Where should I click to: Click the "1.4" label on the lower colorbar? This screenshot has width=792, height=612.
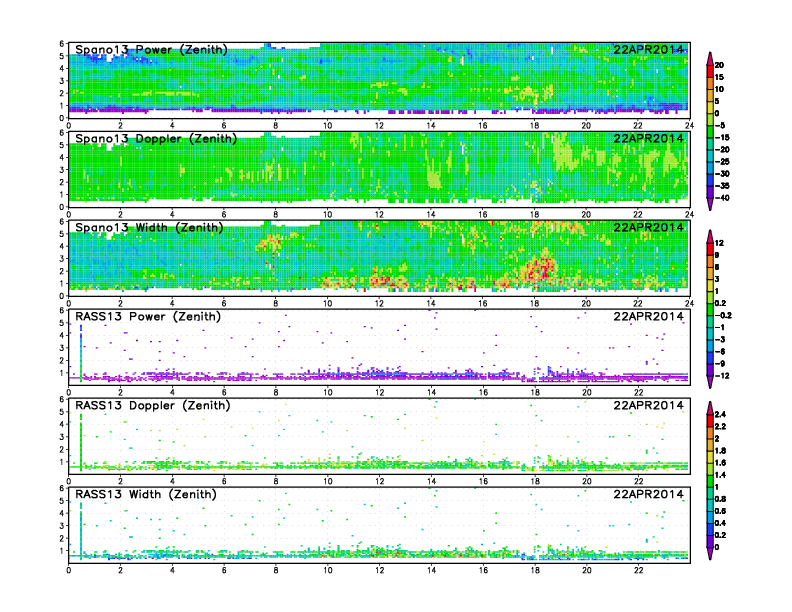coord(721,475)
